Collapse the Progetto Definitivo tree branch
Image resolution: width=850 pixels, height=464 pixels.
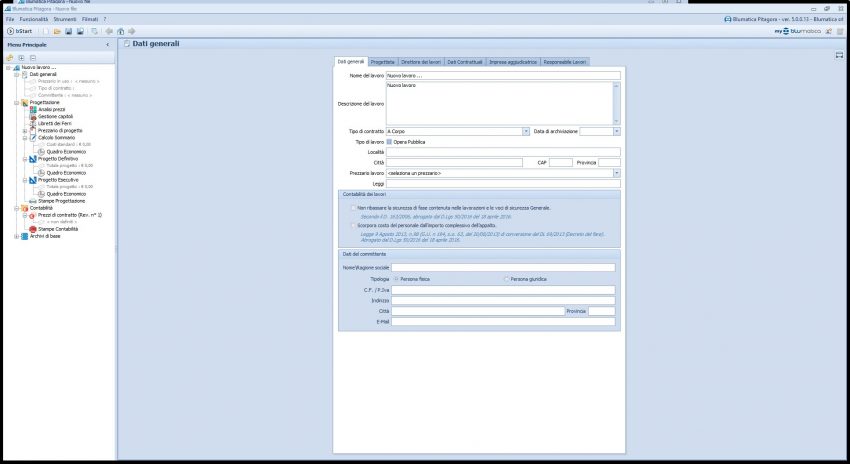click(x=25, y=159)
